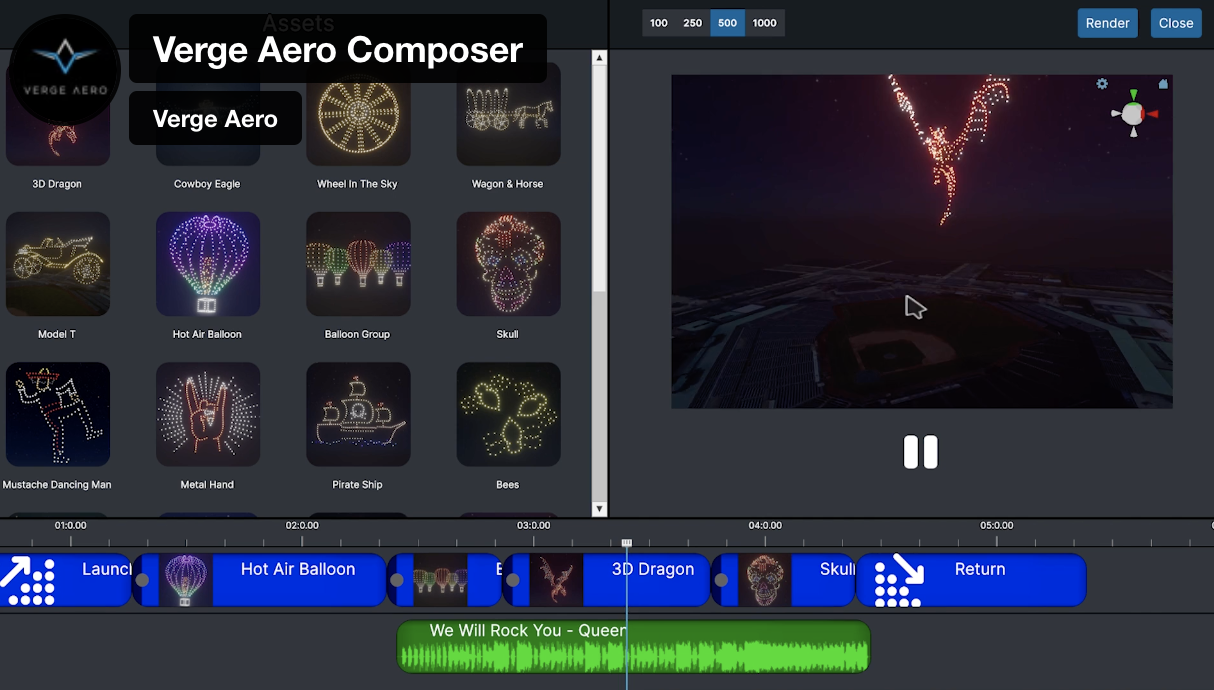Click the Close button
1214x690 pixels.
(x=1175, y=23)
